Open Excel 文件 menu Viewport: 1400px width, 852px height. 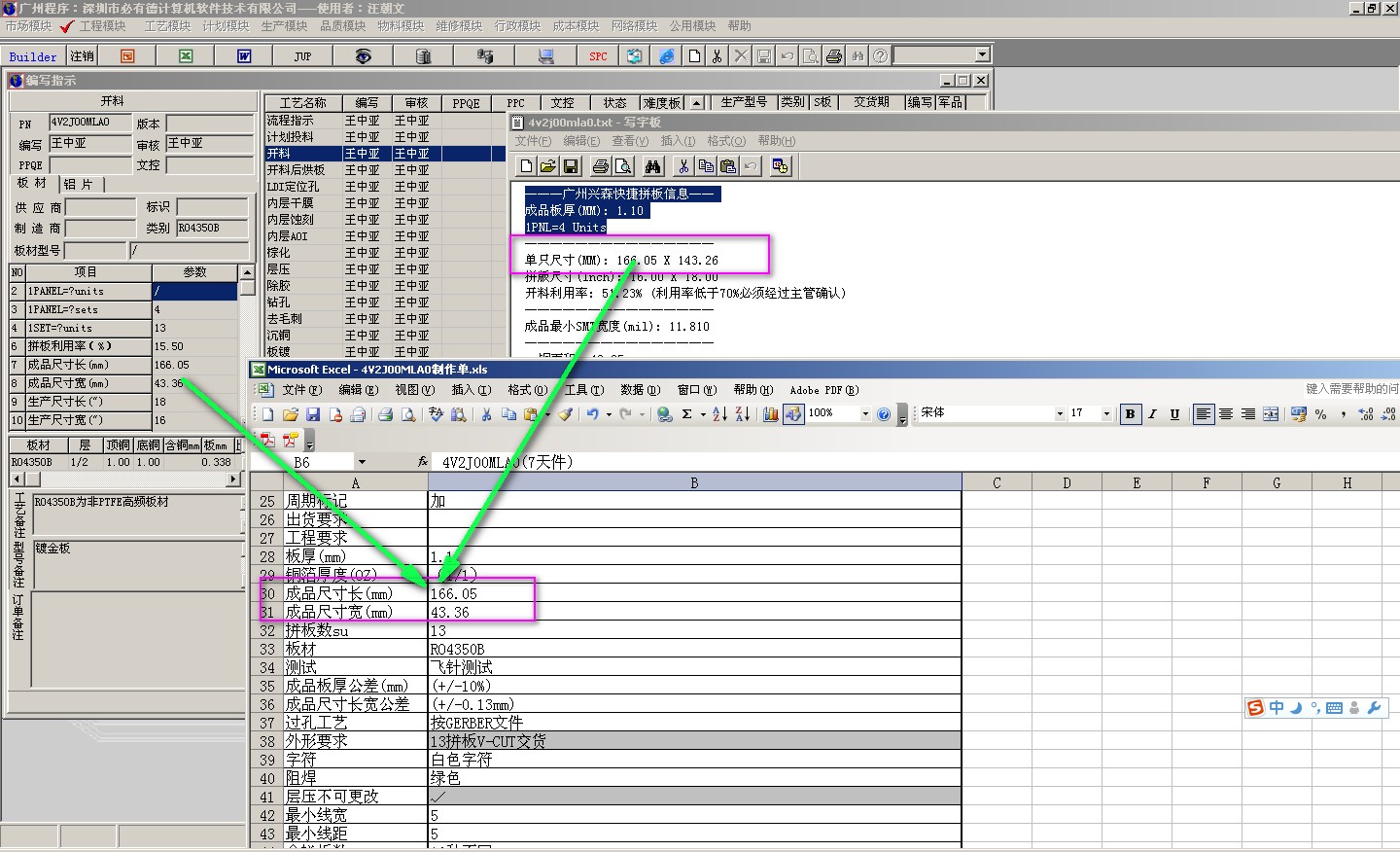(x=301, y=390)
